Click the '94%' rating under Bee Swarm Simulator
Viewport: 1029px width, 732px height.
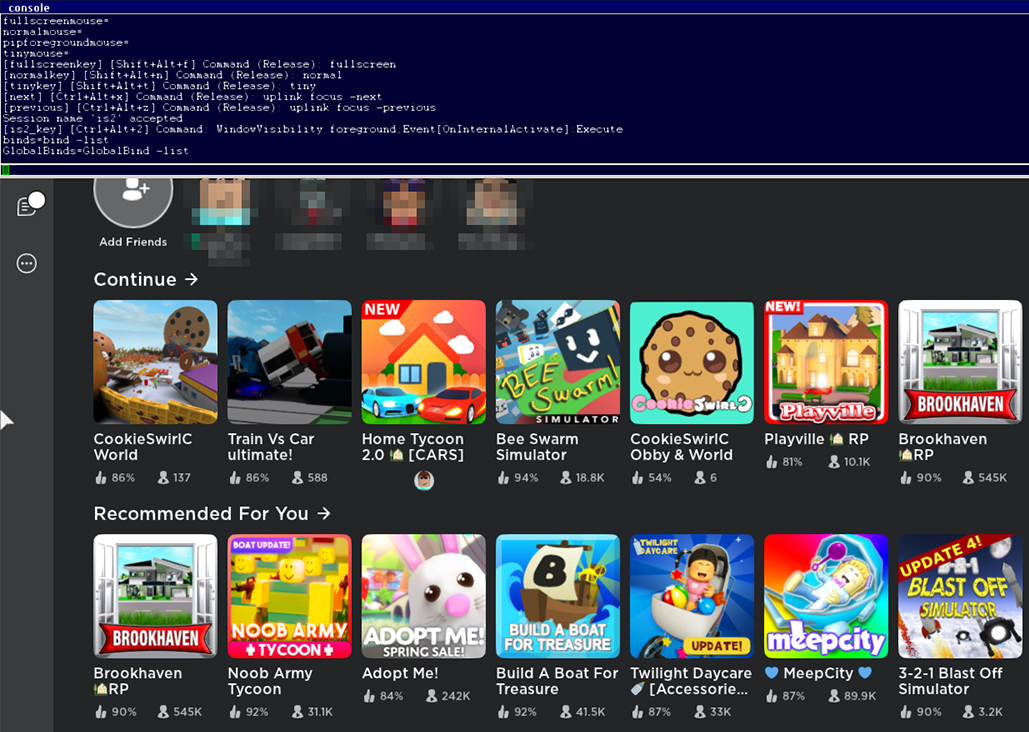click(526, 477)
